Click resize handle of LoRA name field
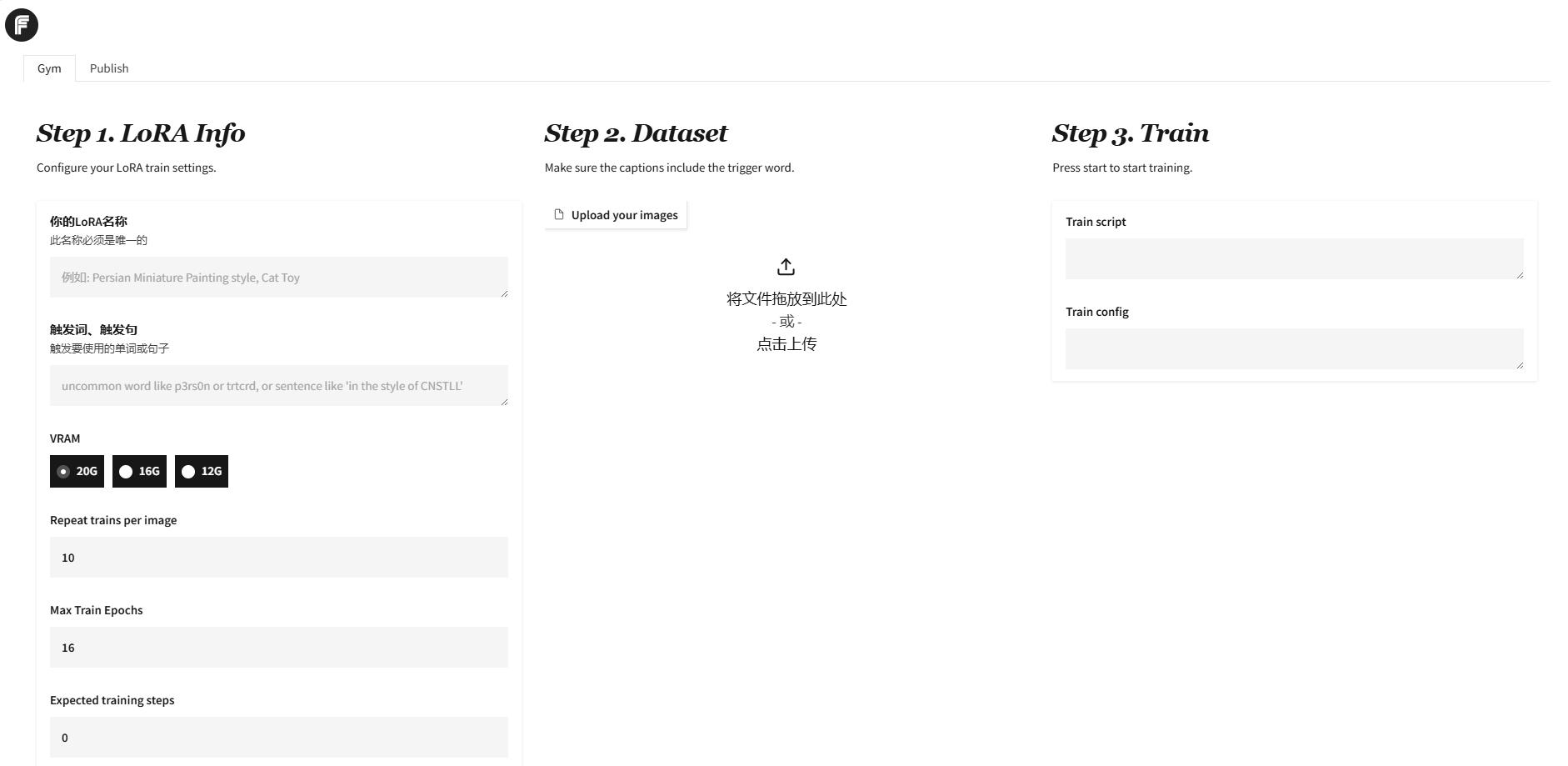This screenshot has width=1568, height=766. 504,293
